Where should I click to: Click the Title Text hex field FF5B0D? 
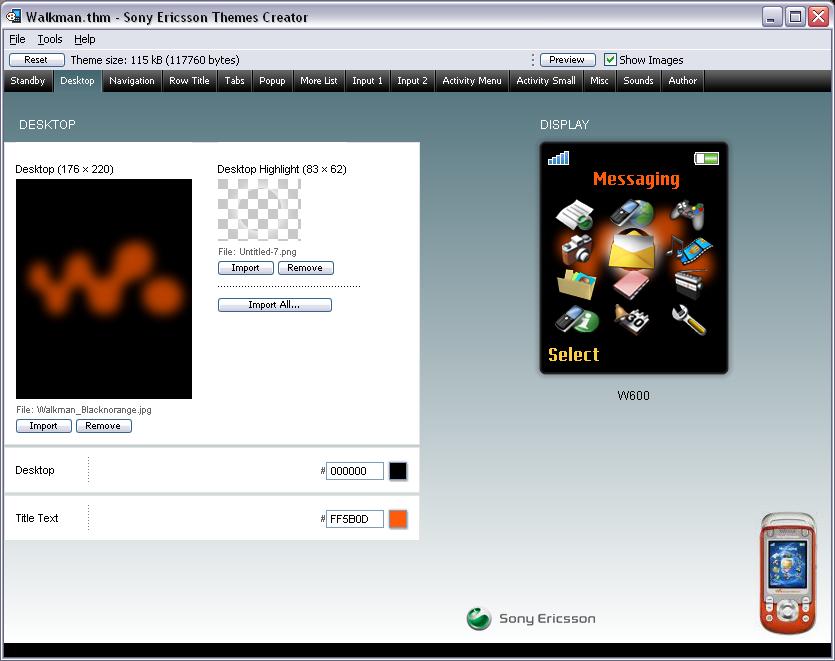coord(355,519)
